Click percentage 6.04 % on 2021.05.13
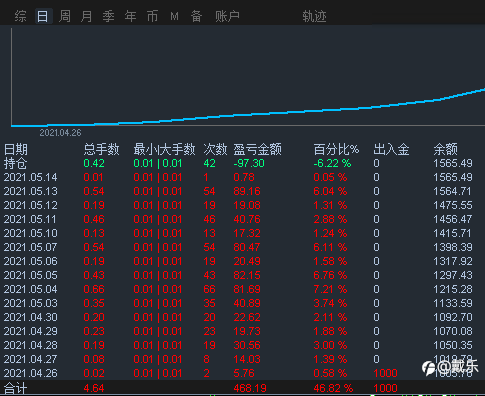The width and height of the screenshot is (485, 396). point(330,191)
